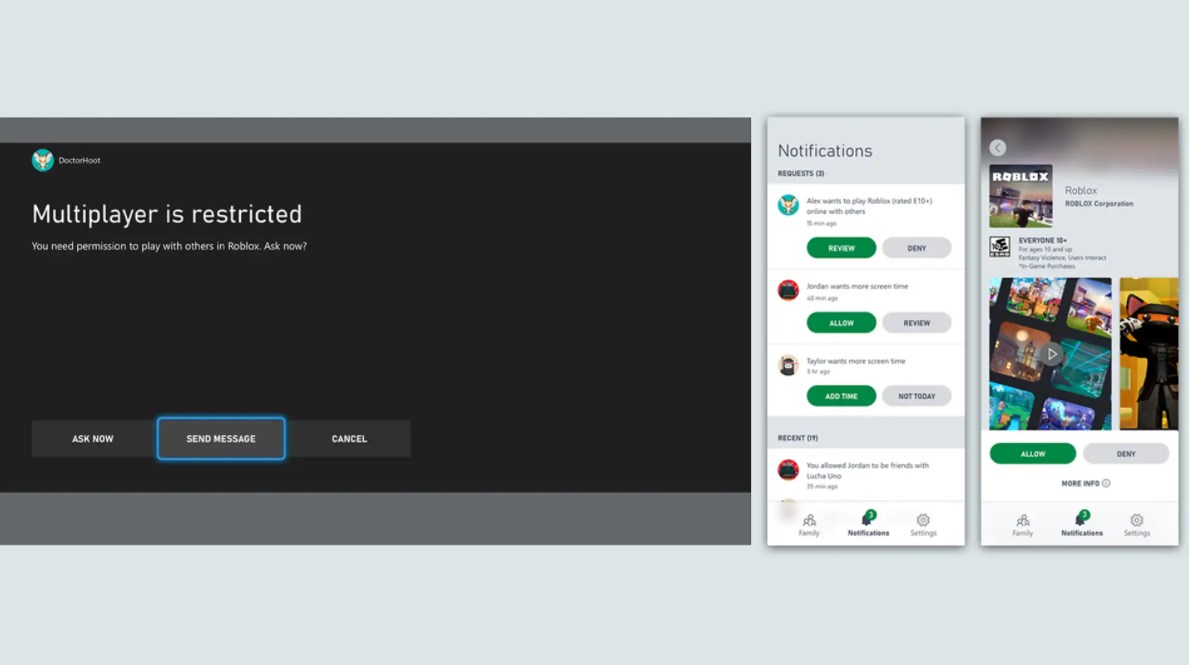Select the Notifications tab on the Roblox detail screen
This screenshot has width=1189, height=665.
point(1082,524)
